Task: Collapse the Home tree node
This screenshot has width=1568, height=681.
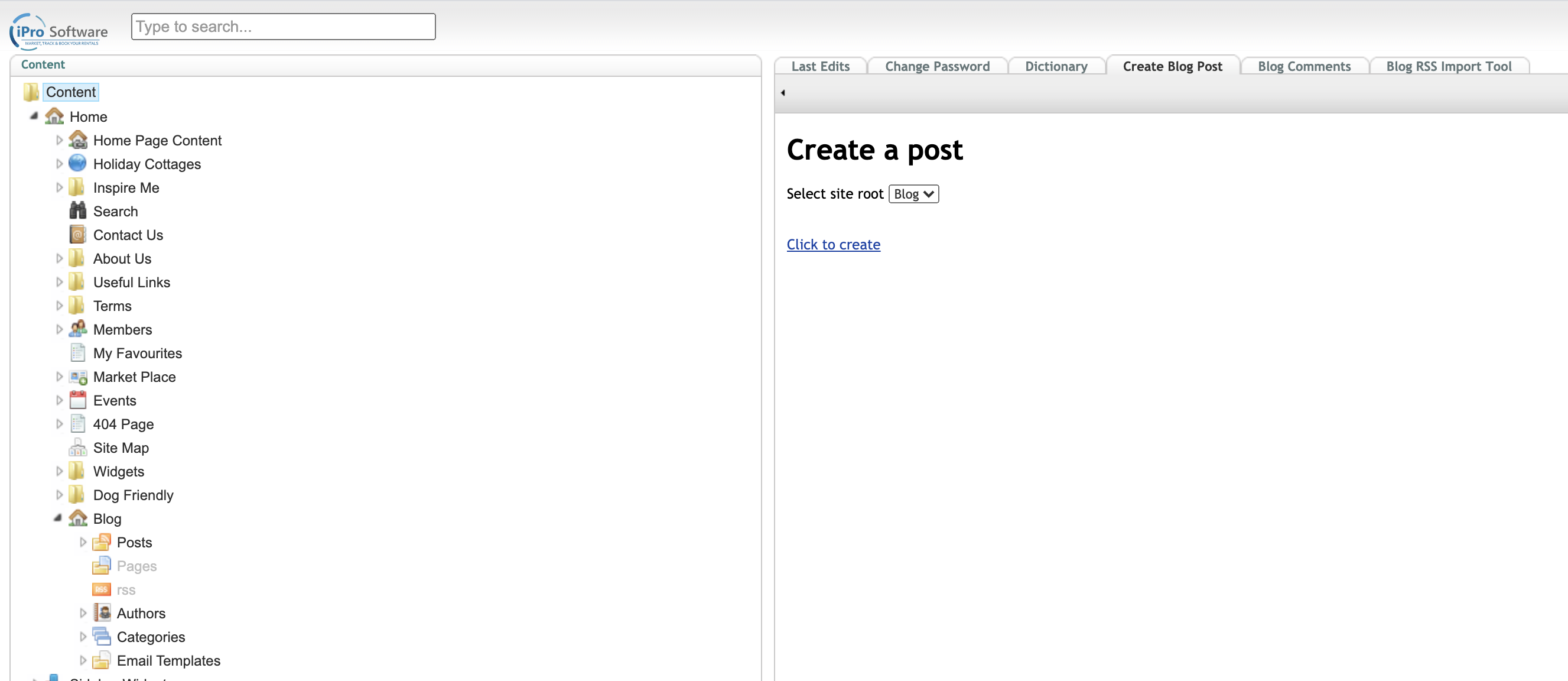Action: [34, 116]
